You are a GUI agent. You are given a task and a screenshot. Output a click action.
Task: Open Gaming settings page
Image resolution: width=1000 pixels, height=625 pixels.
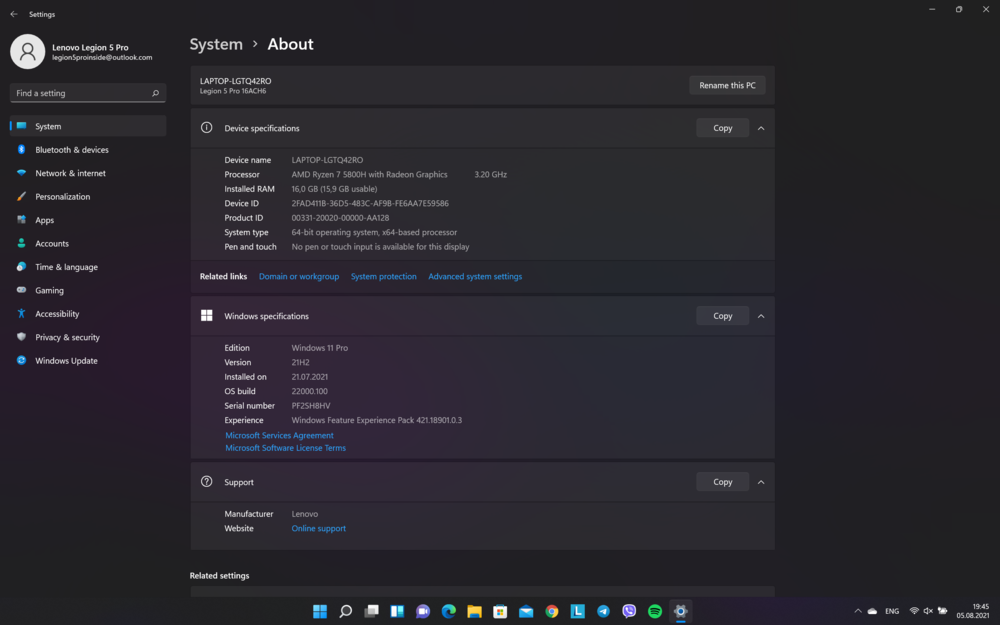coord(88,290)
